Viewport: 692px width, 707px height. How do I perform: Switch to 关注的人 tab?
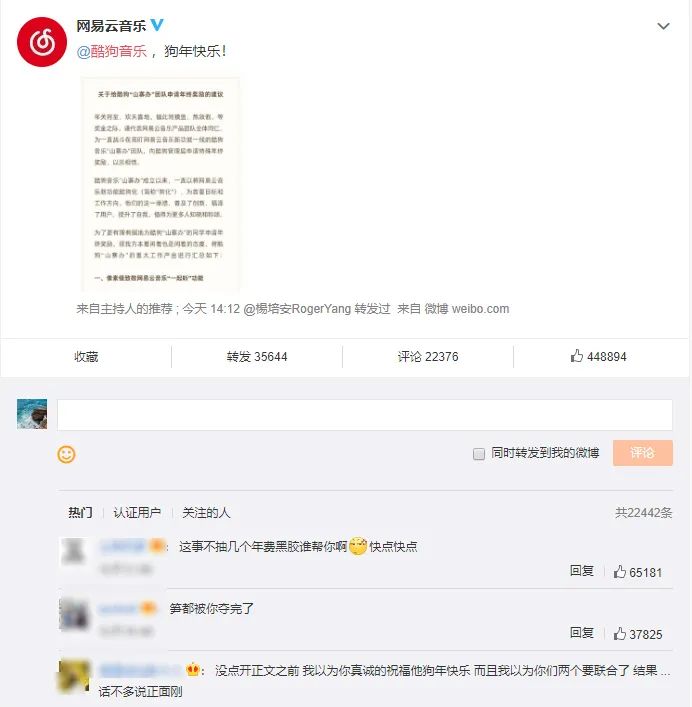pyautogui.click(x=206, y=513)
